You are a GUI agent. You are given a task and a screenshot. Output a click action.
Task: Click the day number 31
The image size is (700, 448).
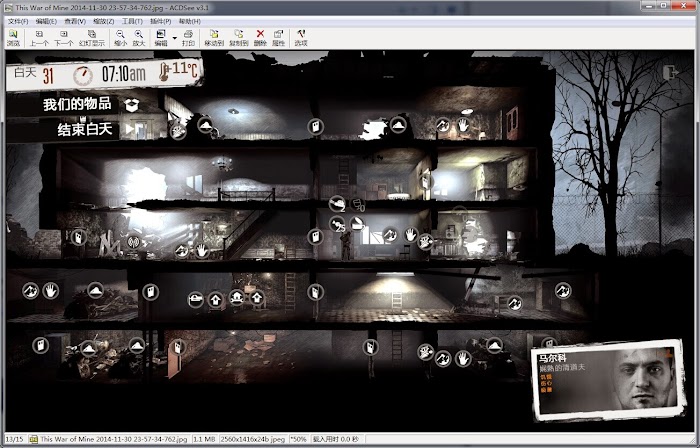coord(48,75)
